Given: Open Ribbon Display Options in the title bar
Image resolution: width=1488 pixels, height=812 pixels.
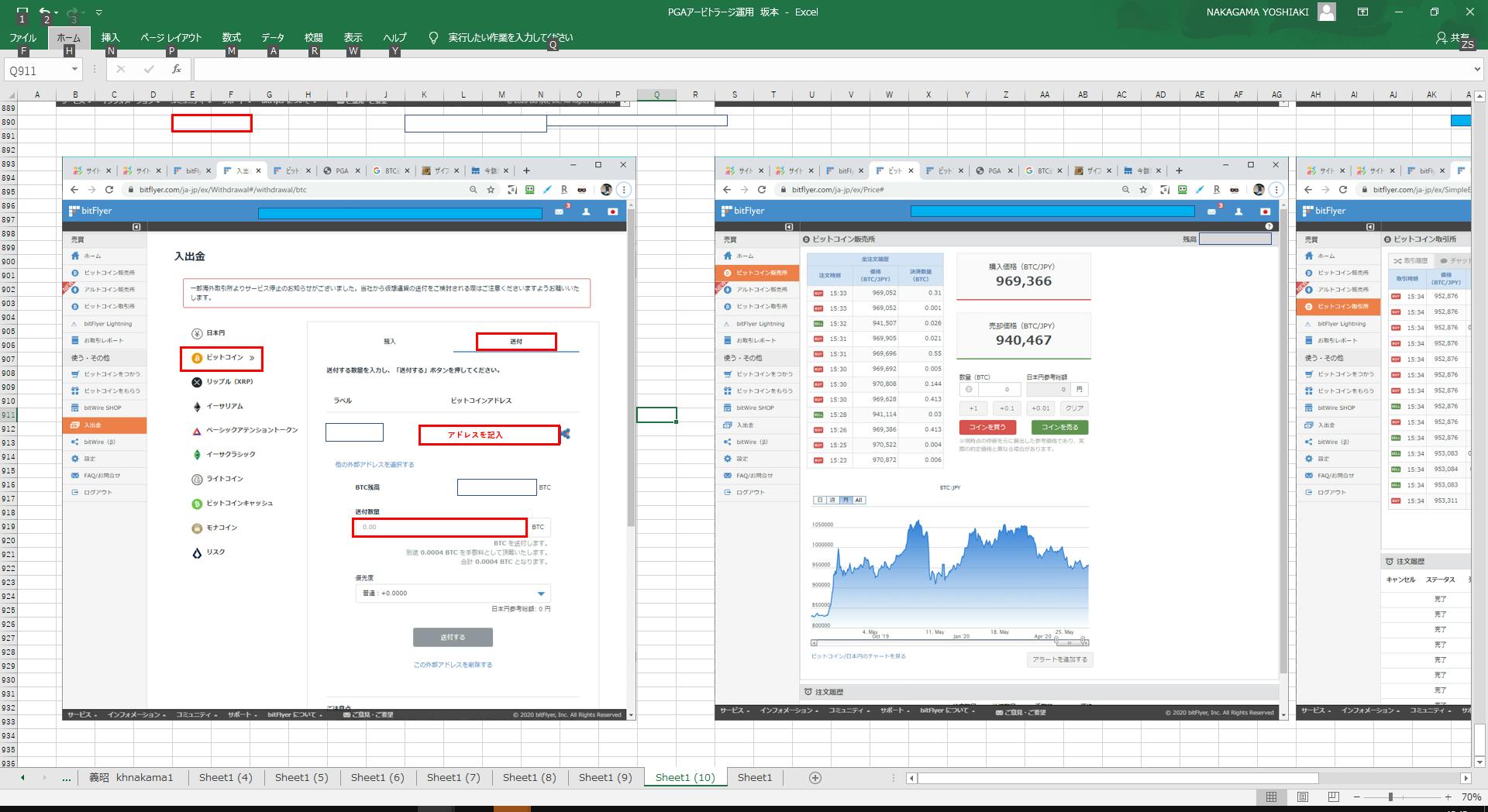Looking at the screenshot, I should (1362, 12).
